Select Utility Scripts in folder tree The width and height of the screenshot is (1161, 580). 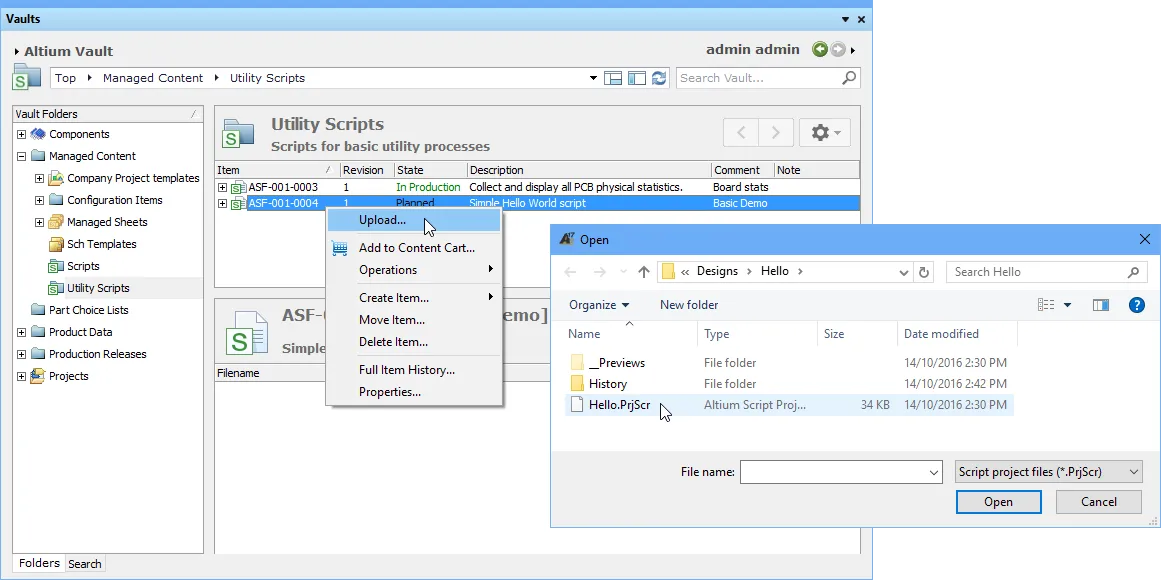[x=98, y=288]
